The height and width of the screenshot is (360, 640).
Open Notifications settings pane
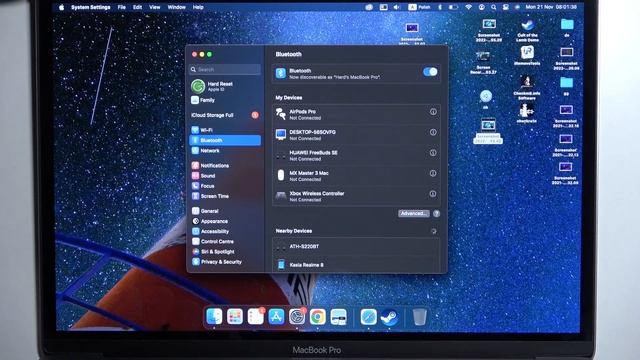[225, 165]
